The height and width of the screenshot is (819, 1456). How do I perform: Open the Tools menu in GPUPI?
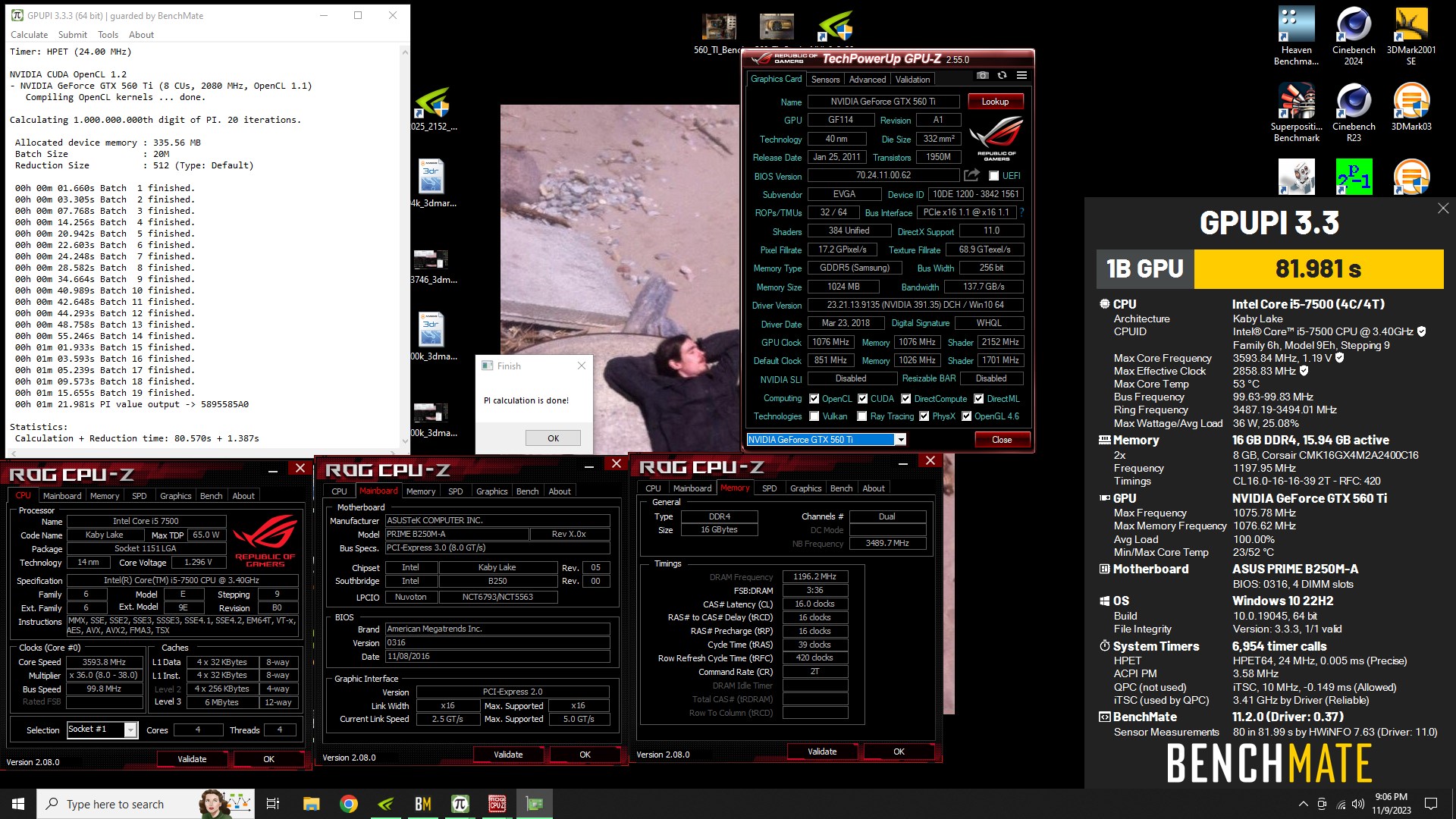point(108,35)
